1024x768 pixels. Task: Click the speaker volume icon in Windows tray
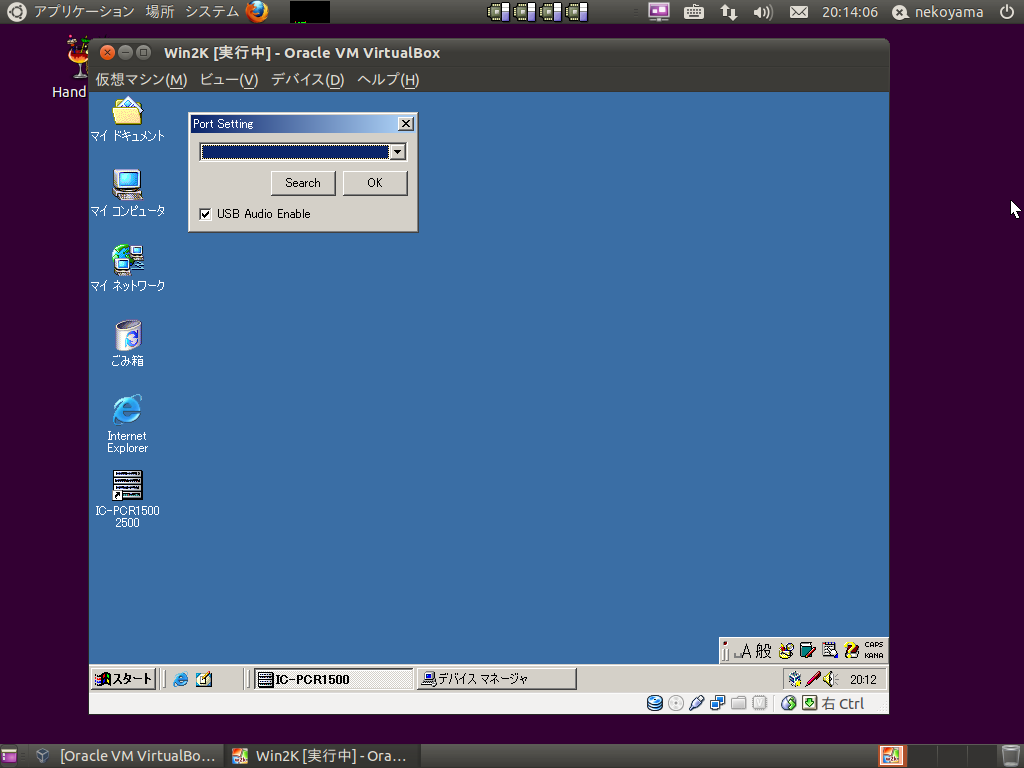[829, 679]
